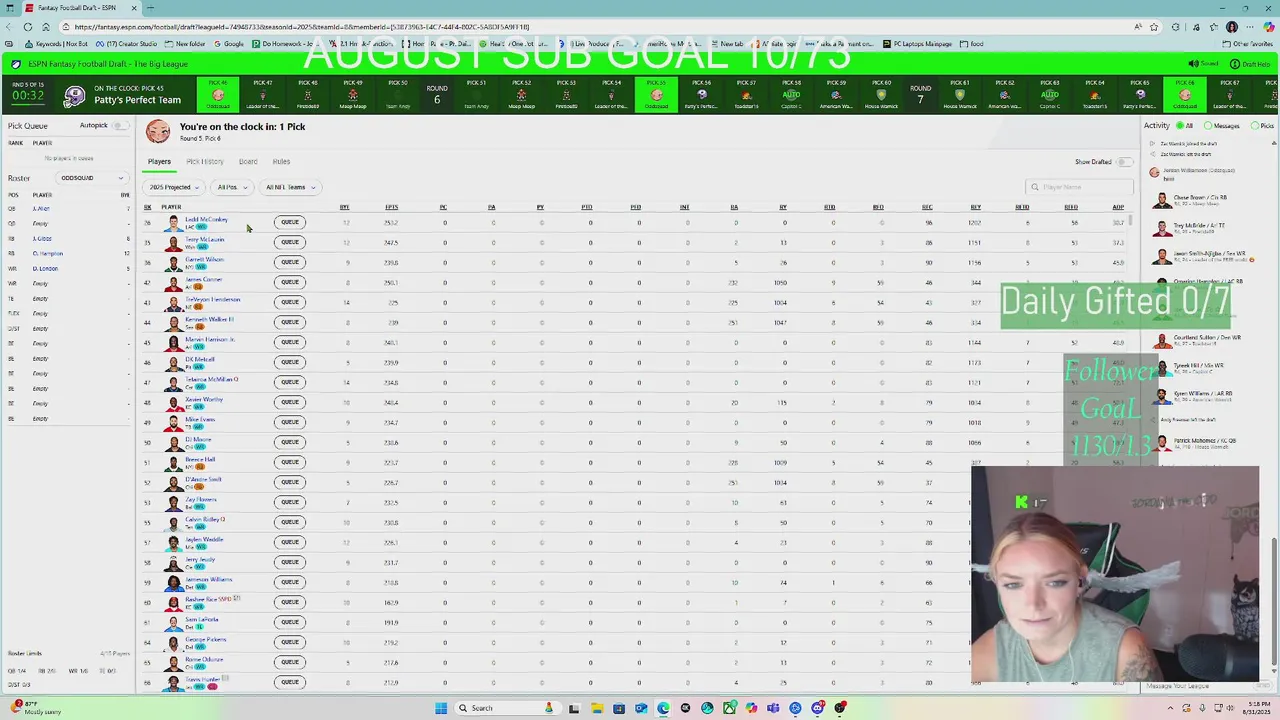This screenshot has width=1280, height=720.
Task: Open a new browser tab
Action: [x=150, y=8]
